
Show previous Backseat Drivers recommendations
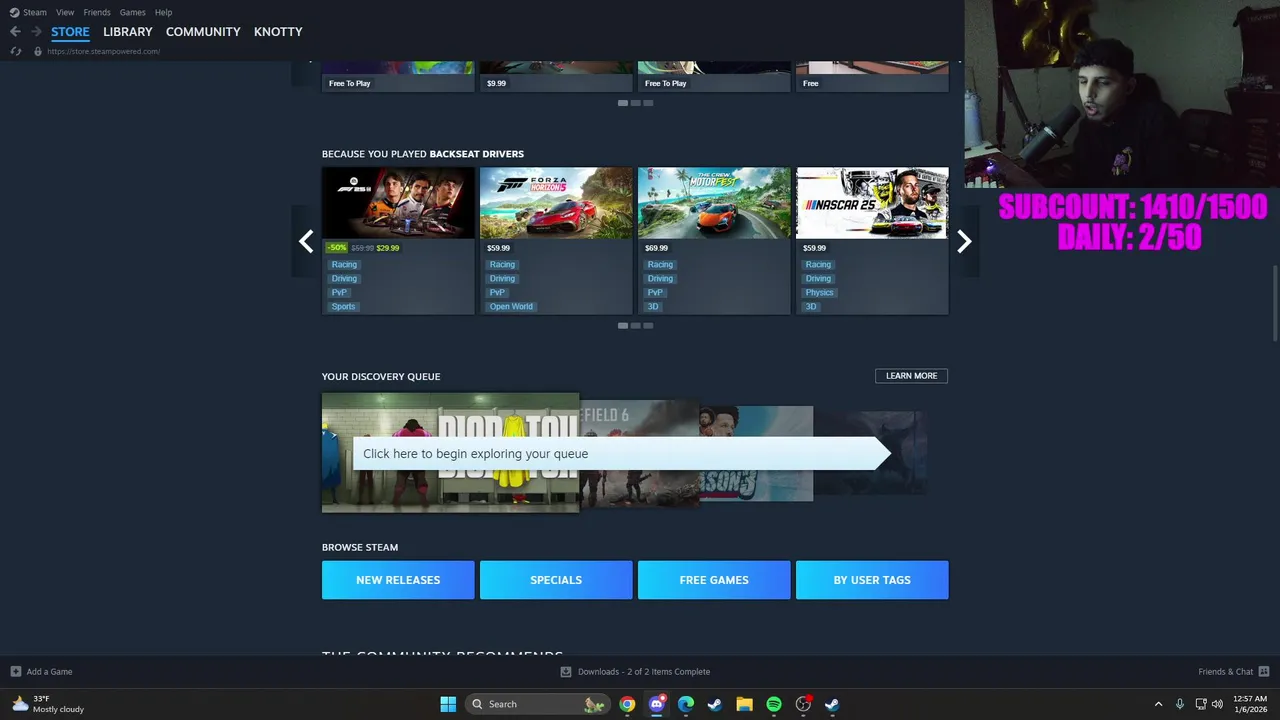tap(306, 241)
